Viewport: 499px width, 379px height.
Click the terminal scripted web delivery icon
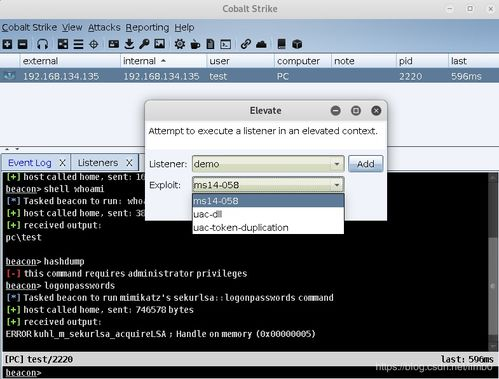pos(226,44)
